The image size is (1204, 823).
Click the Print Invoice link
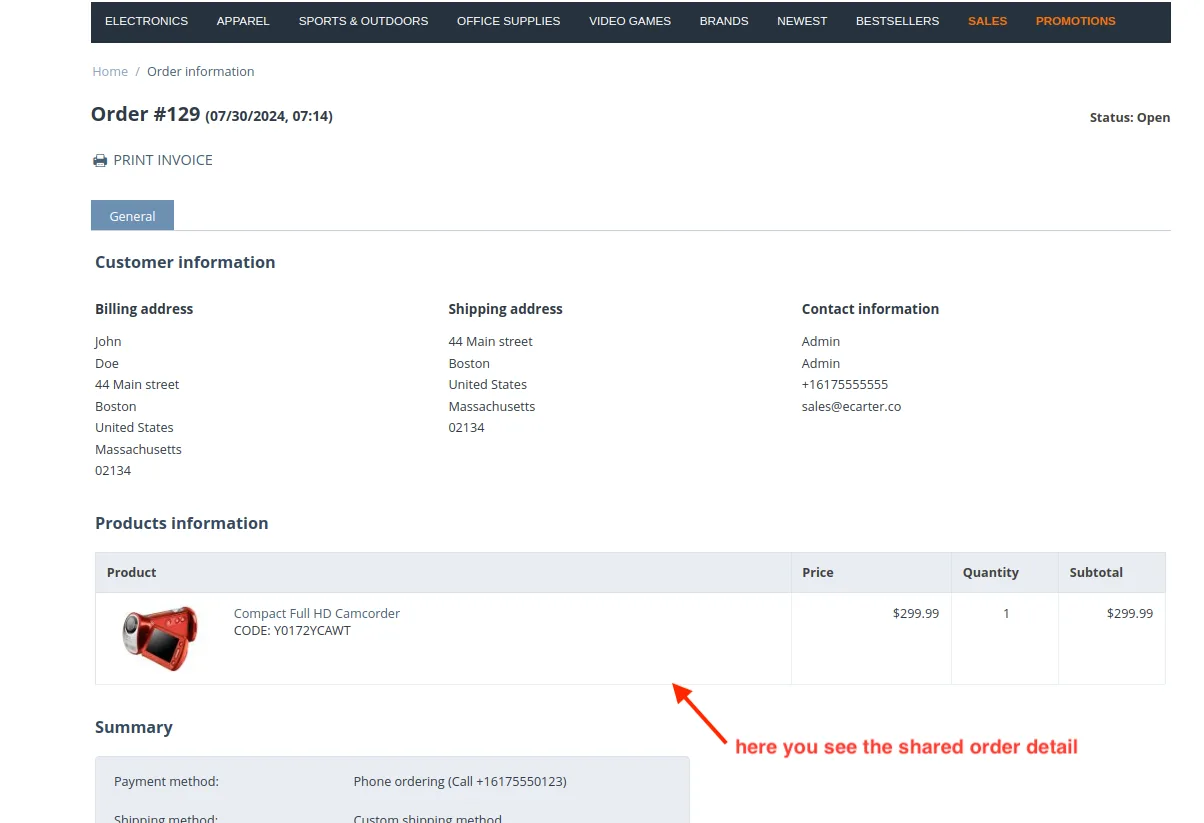[x=163, y=160]
